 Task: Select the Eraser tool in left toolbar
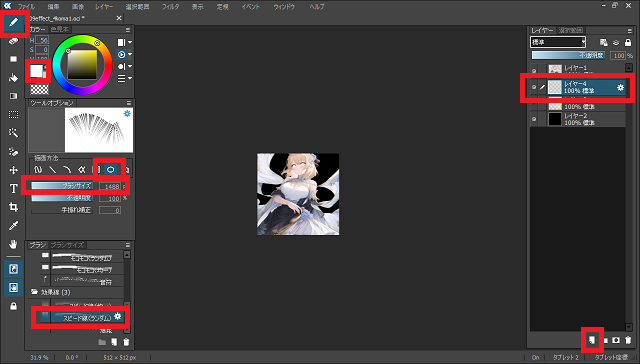coord(13,41)
